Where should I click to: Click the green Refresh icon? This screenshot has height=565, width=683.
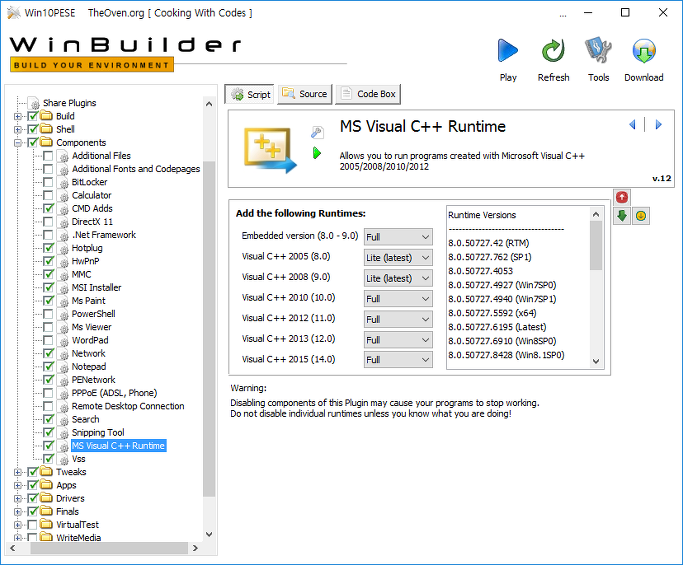(553, 51)
